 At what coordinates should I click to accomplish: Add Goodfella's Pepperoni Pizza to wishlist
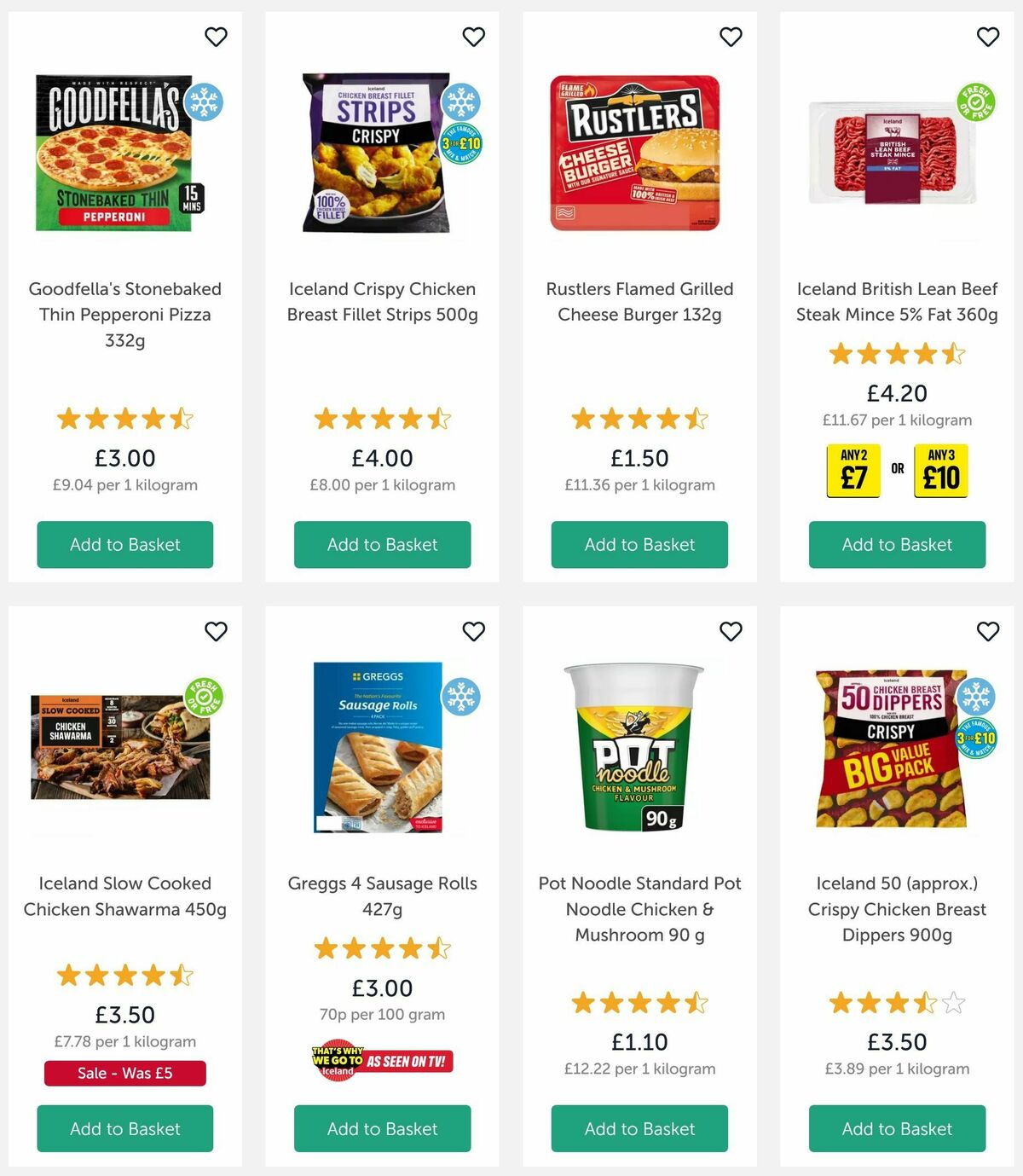coord(216,37)
